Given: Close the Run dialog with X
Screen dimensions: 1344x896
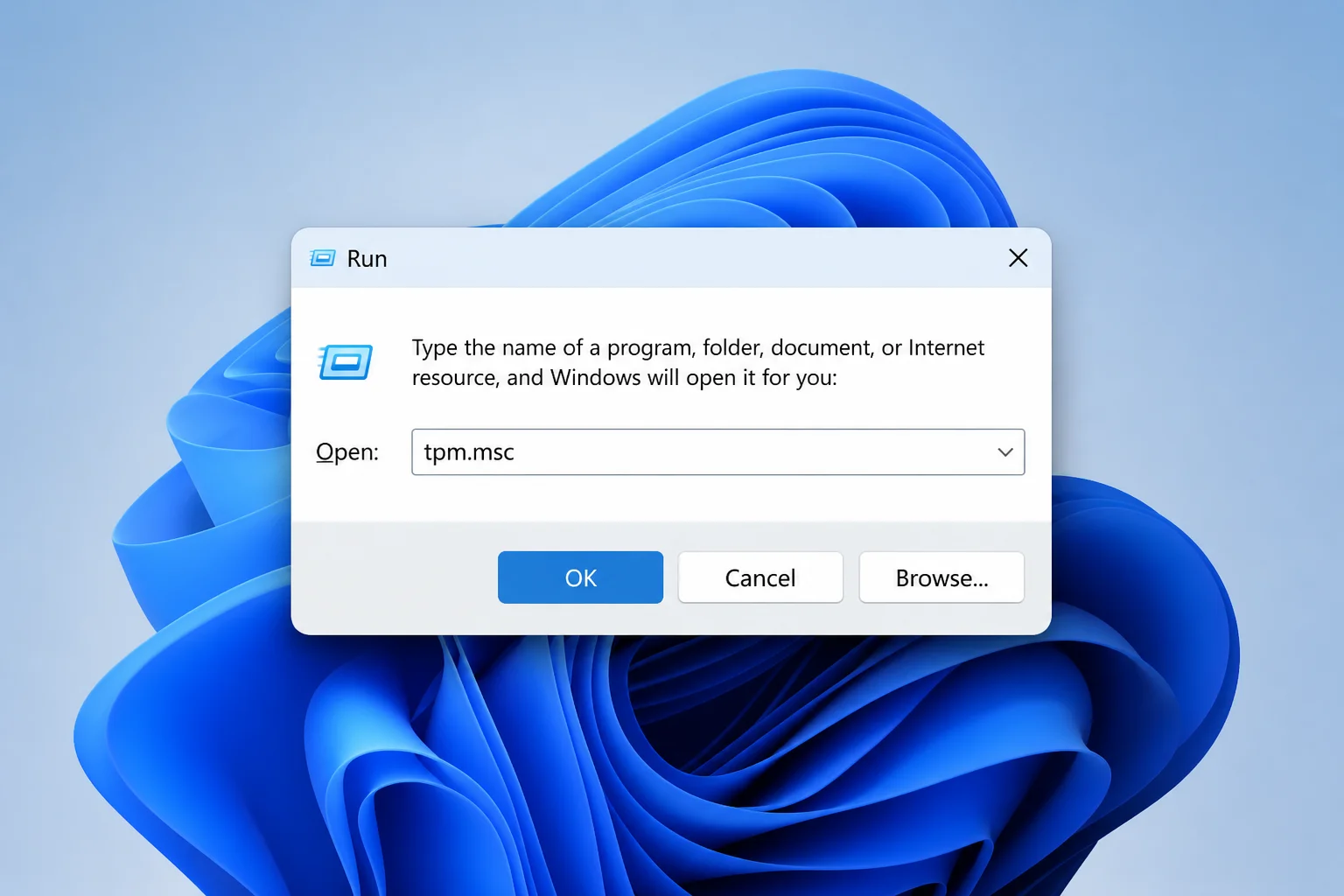Looking at the screenshot, I should point(1018,258).
